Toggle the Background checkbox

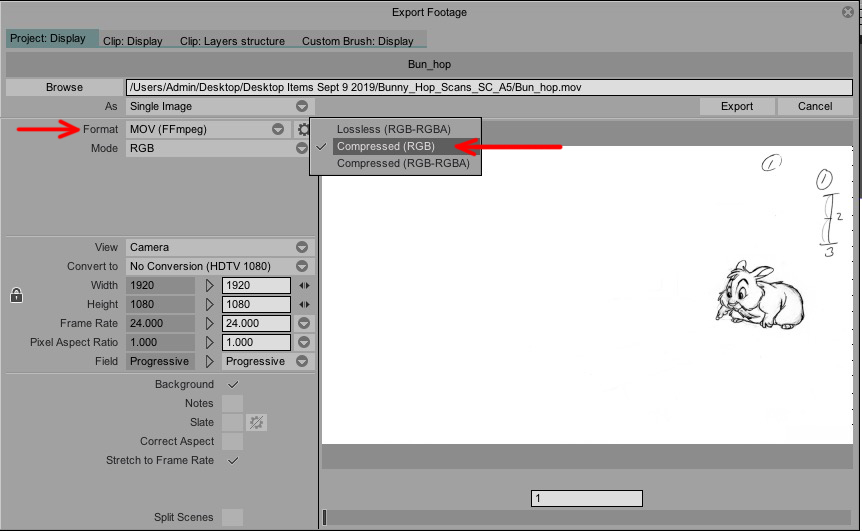pyautogui.click(x=233, y=384)
